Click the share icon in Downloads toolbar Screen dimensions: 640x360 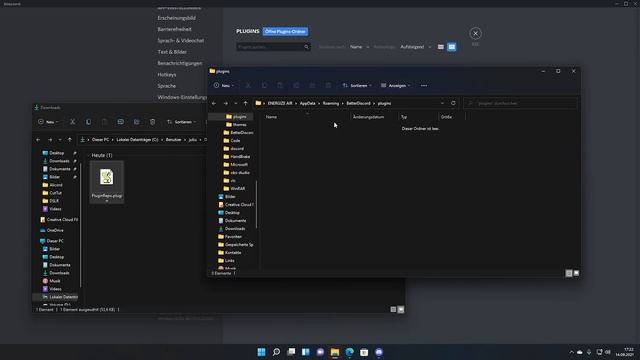(x=136, y=122)
